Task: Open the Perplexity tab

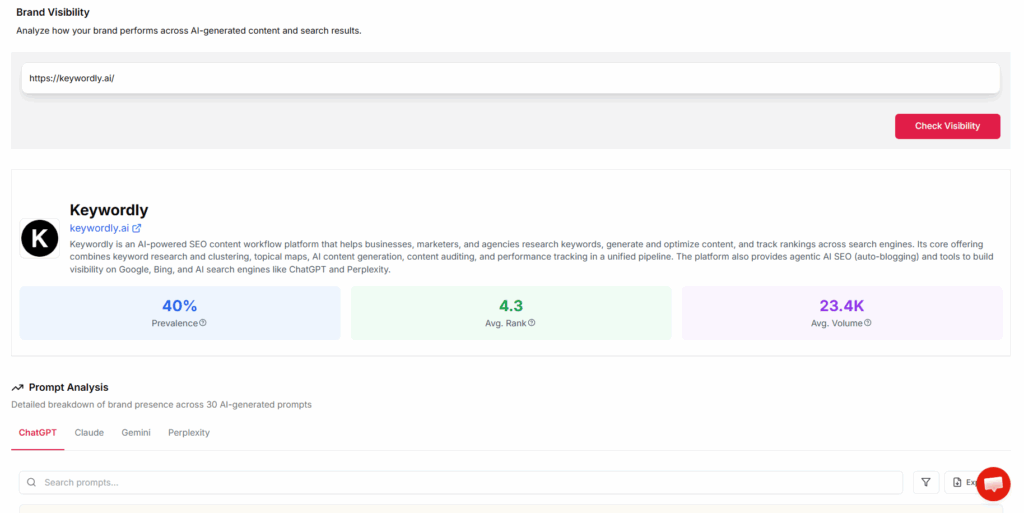Action: coord(189,433)
